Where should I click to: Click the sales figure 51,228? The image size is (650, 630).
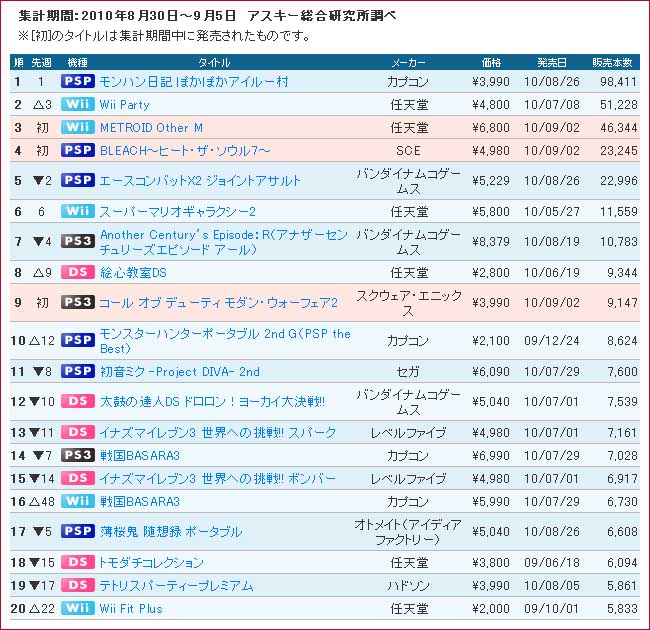tap(618, 105)
